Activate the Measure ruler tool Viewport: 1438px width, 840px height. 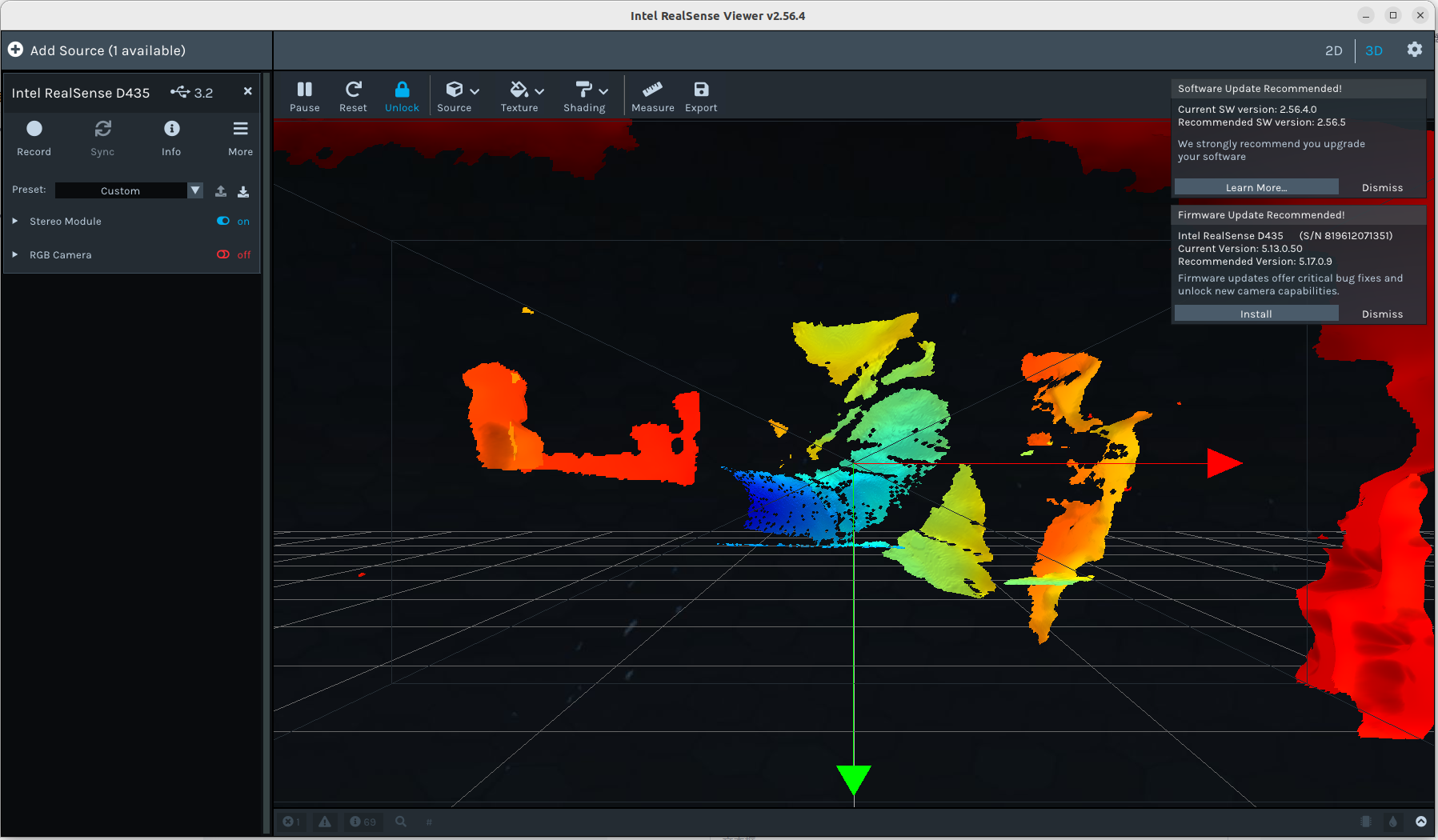(652, 97)
